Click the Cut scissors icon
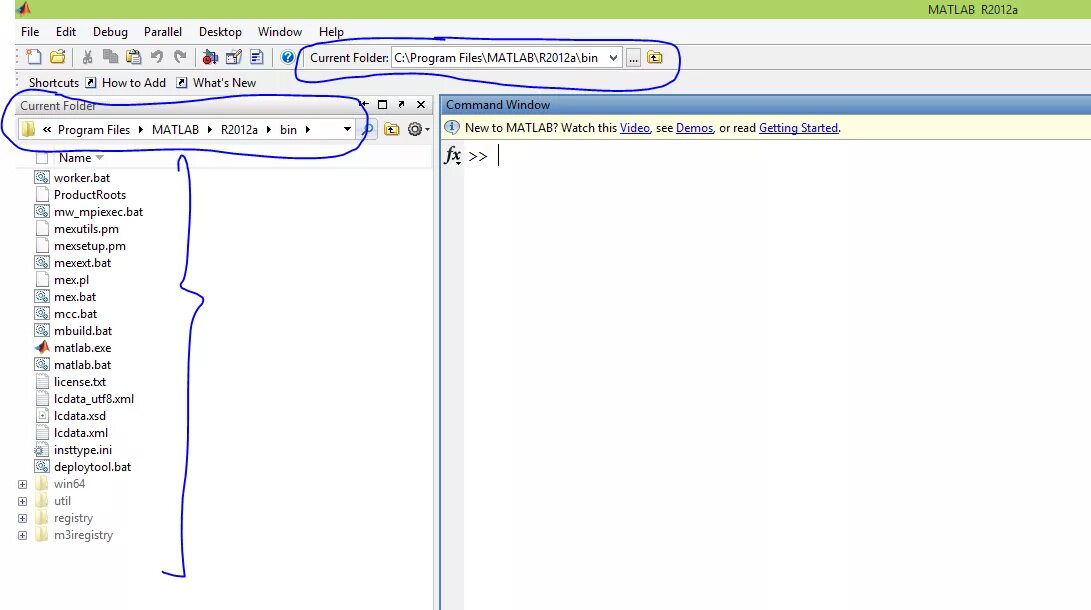The width and height of the screenshot is (1091, 610). [87, 57]
